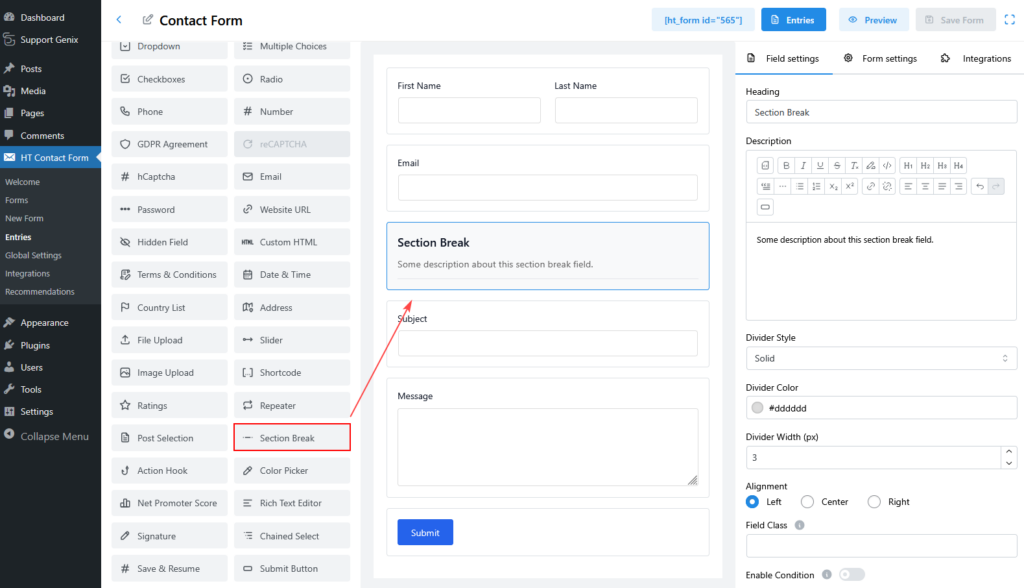The image size is (1024, 588).
Task: Go back using the left chevron
Action: coord(119,20)
